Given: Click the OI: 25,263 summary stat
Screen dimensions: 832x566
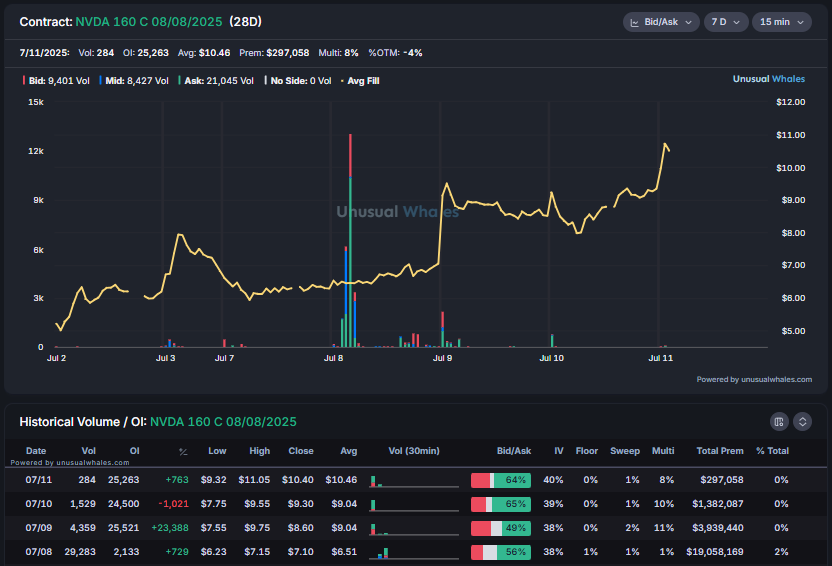Looking at the screenshot, I should (x=146, y=53).
